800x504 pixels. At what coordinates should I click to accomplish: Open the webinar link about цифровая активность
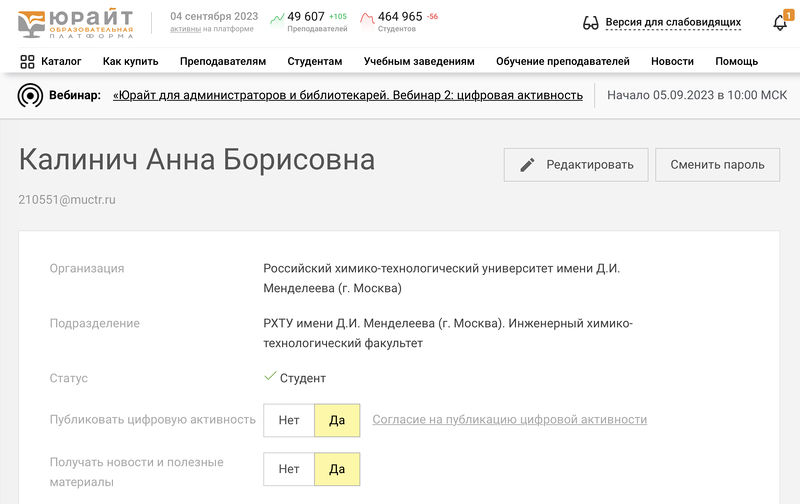(348, 95)
